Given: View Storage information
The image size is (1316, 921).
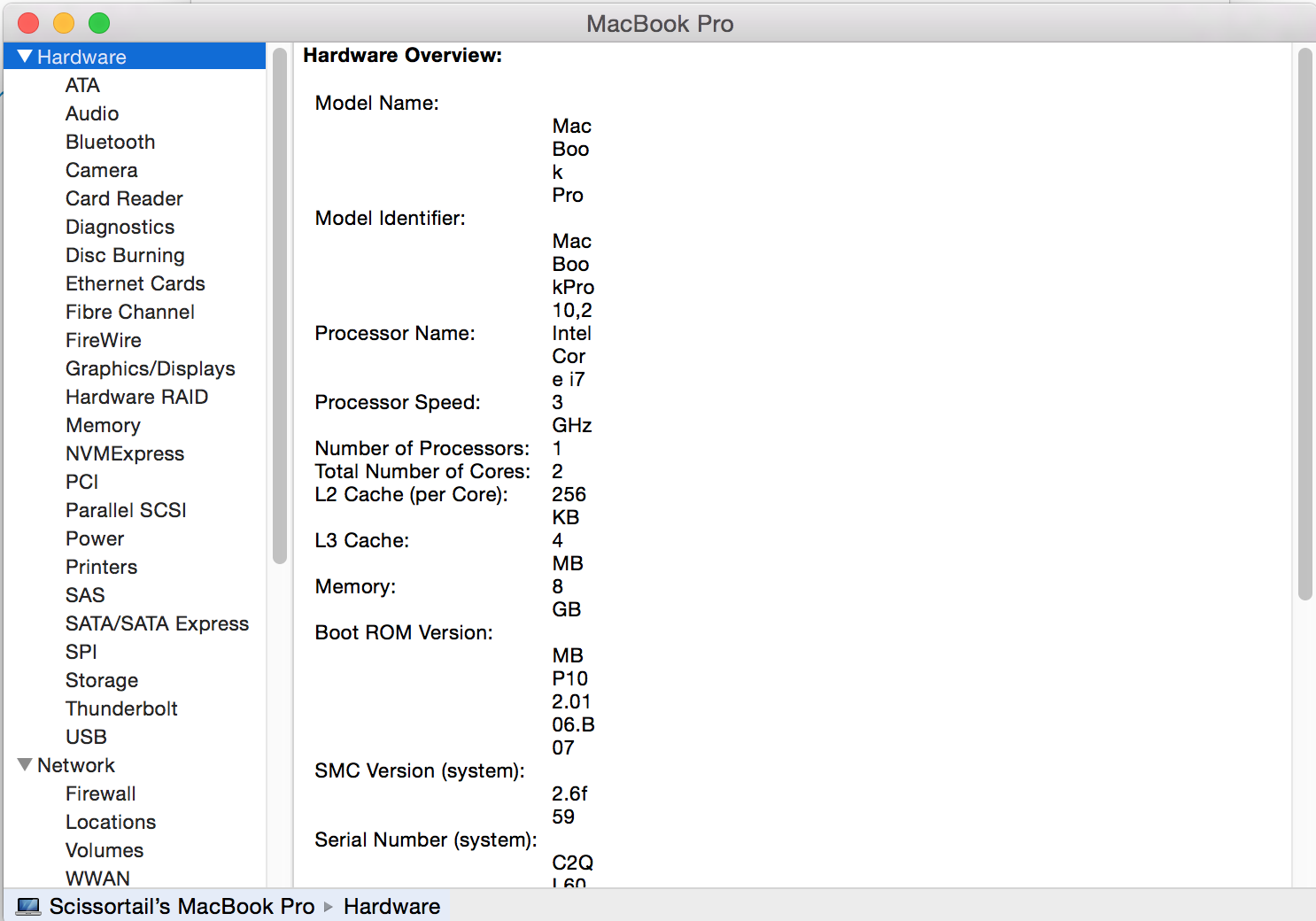Looking at the screenshot, I should [x=102, y=680].
